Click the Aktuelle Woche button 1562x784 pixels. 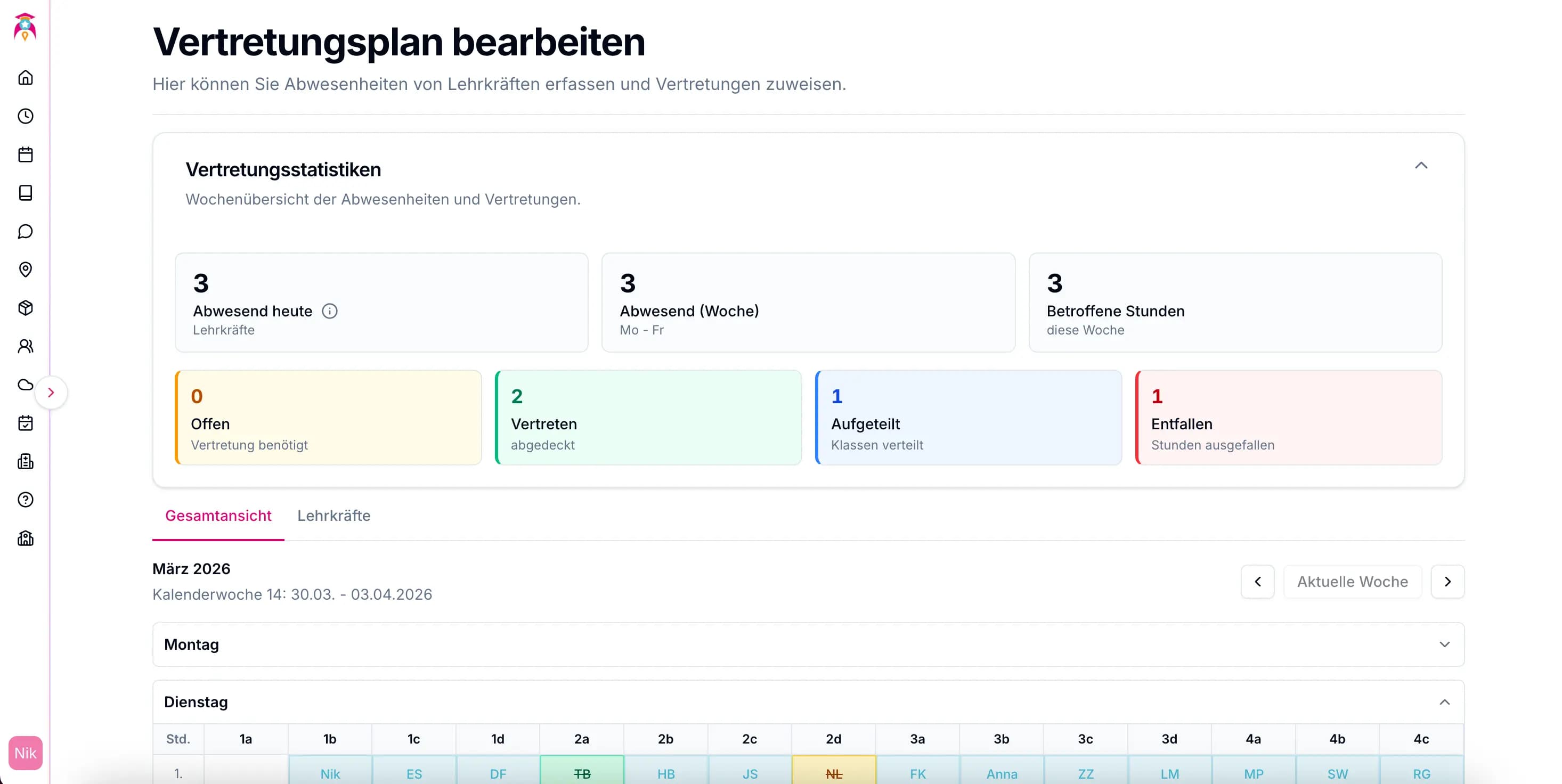1352,582
